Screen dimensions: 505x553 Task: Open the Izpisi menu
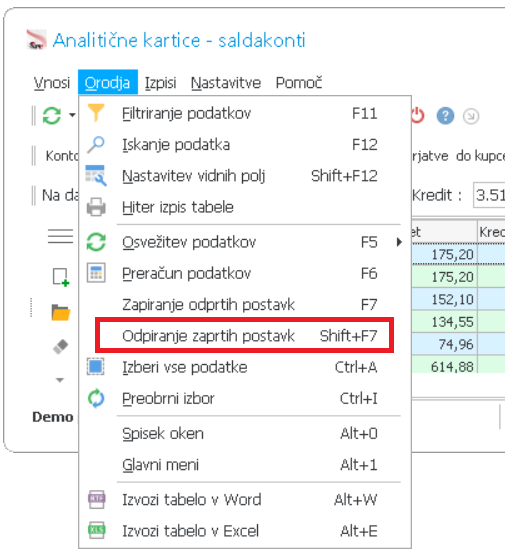point(160,83)
